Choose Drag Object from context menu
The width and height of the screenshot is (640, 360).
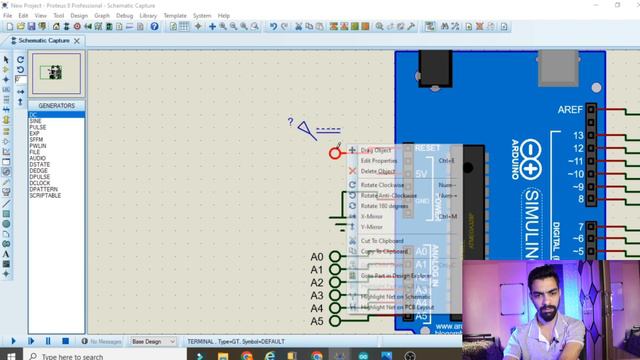click(x=376, y=150)
